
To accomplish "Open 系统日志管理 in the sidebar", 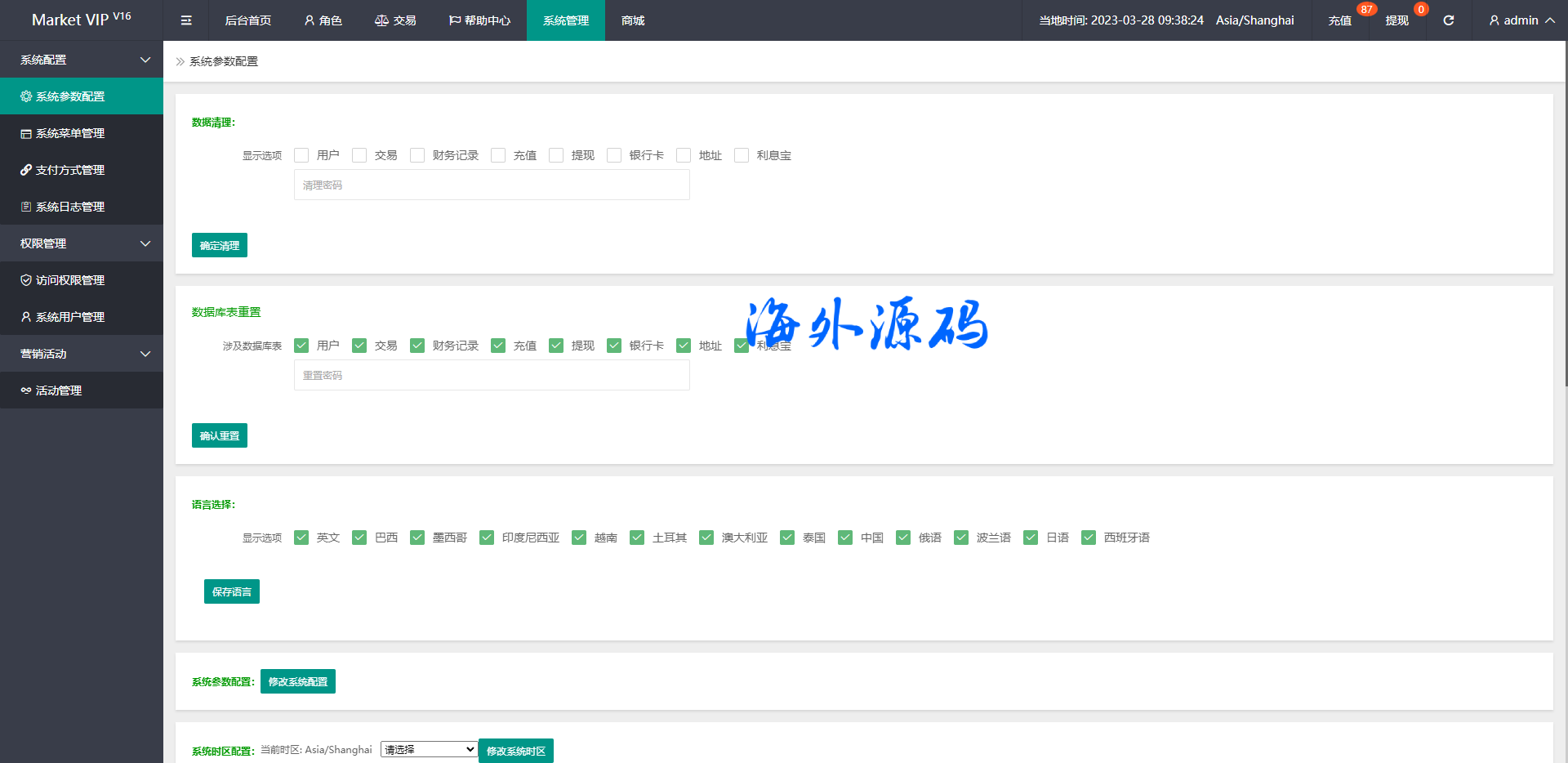I will tap(70, 207).
